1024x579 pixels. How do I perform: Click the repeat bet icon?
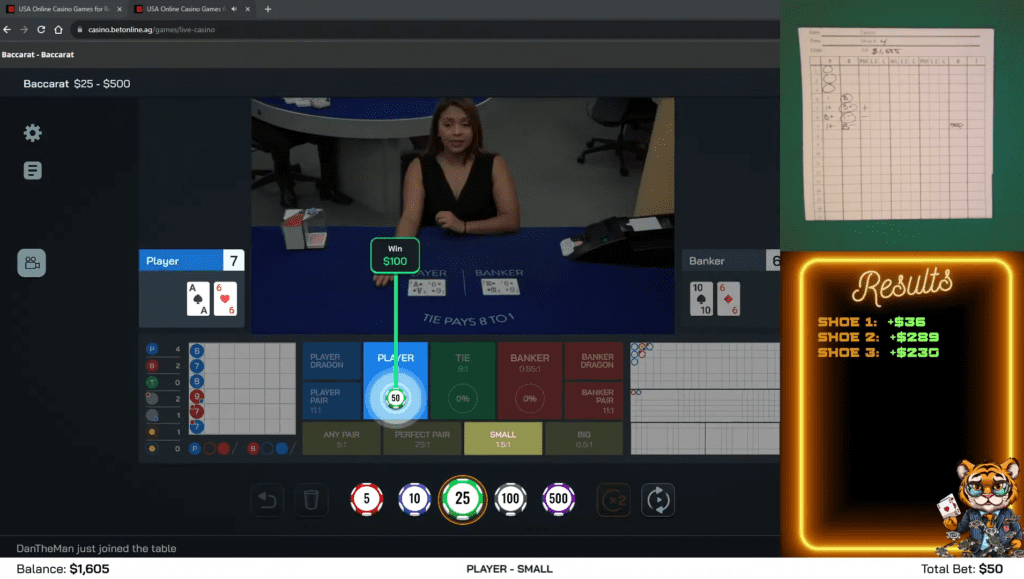[x=658, y=500]
